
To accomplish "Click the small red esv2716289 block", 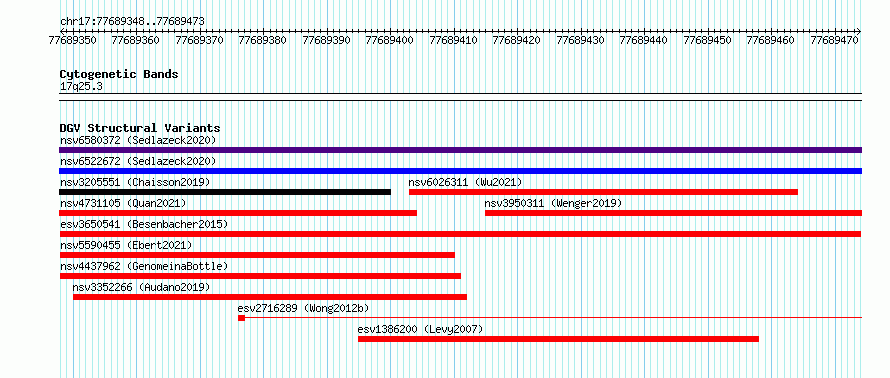I will [x=241, y=318].
